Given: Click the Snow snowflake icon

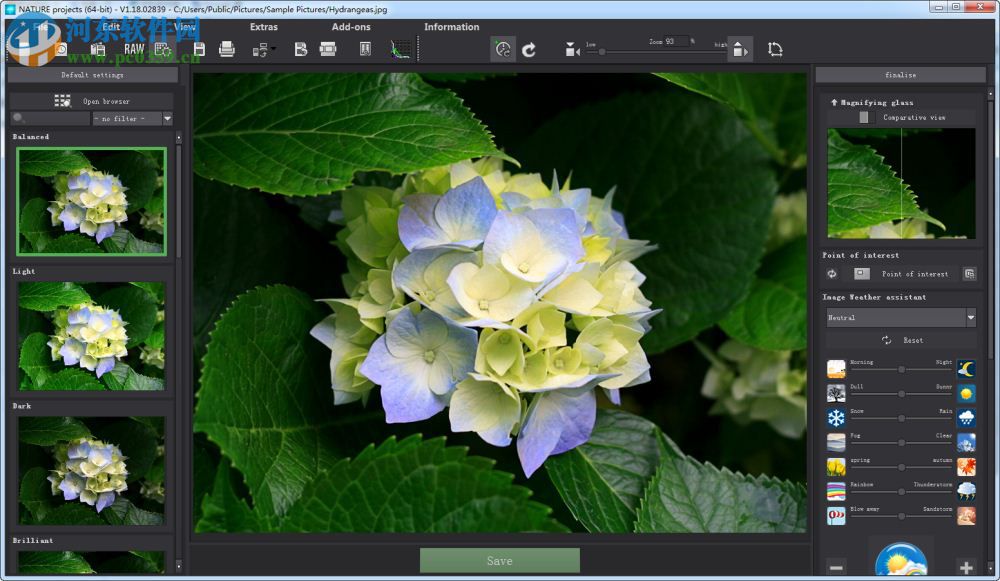Looking at the screenshot, I should (x=836, y=418).
